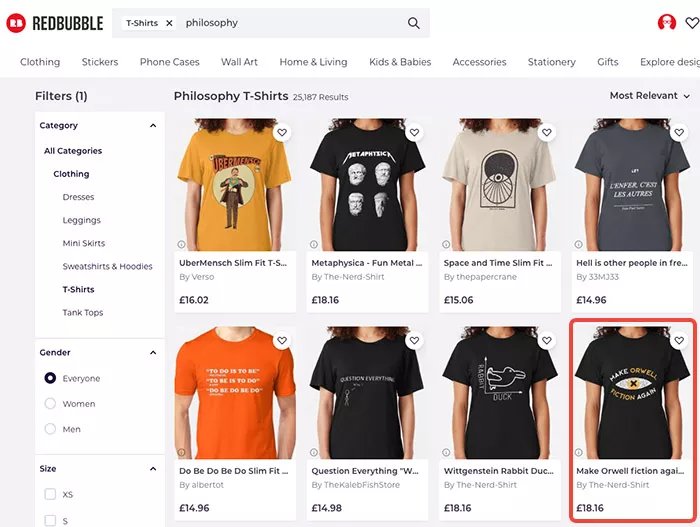This screenshot has width=700, height=527.
Task: Collapse the Gender filter section
Action: (153, 353)
